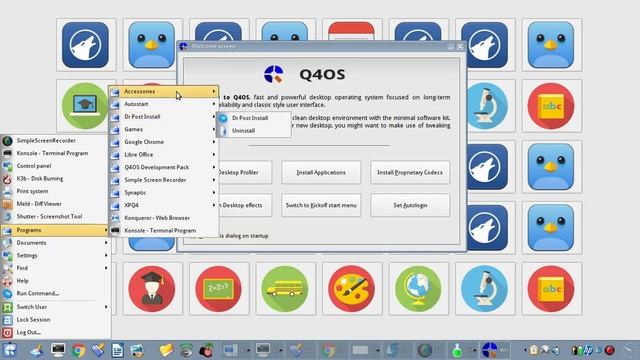Expand the Documents submenu
This screenshot has width=640, height=360.
click(55, 243)
